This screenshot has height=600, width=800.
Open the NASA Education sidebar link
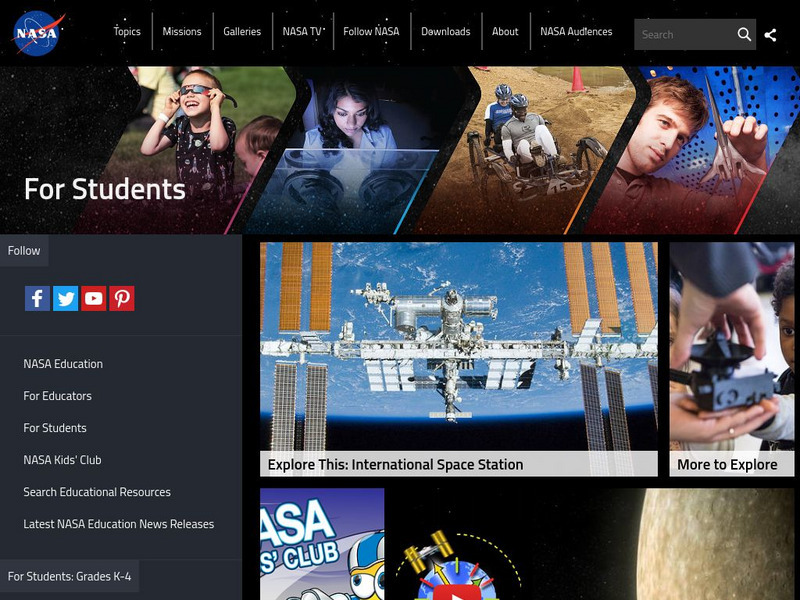63,364
